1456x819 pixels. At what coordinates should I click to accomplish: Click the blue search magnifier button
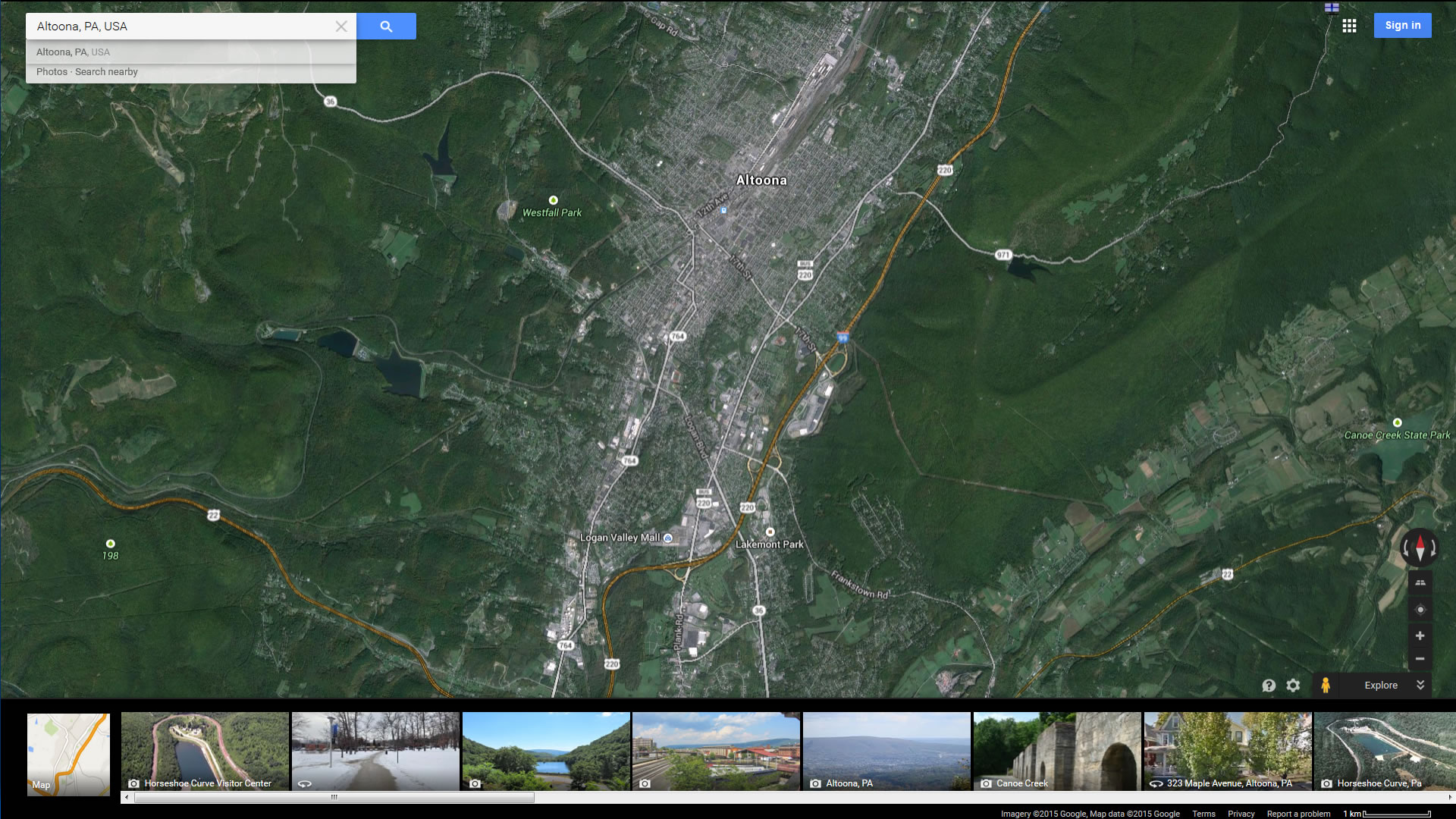[x=386, y=27]
